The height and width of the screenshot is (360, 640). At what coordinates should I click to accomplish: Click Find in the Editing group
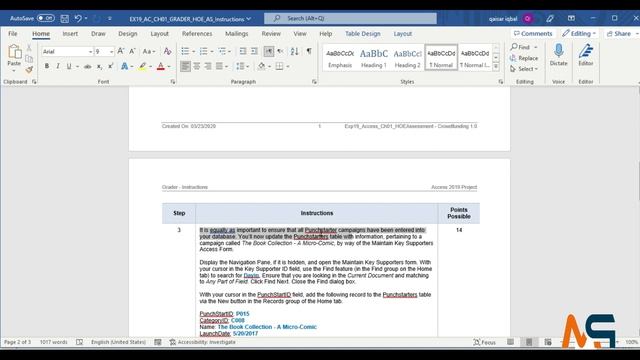pos(520,47)
